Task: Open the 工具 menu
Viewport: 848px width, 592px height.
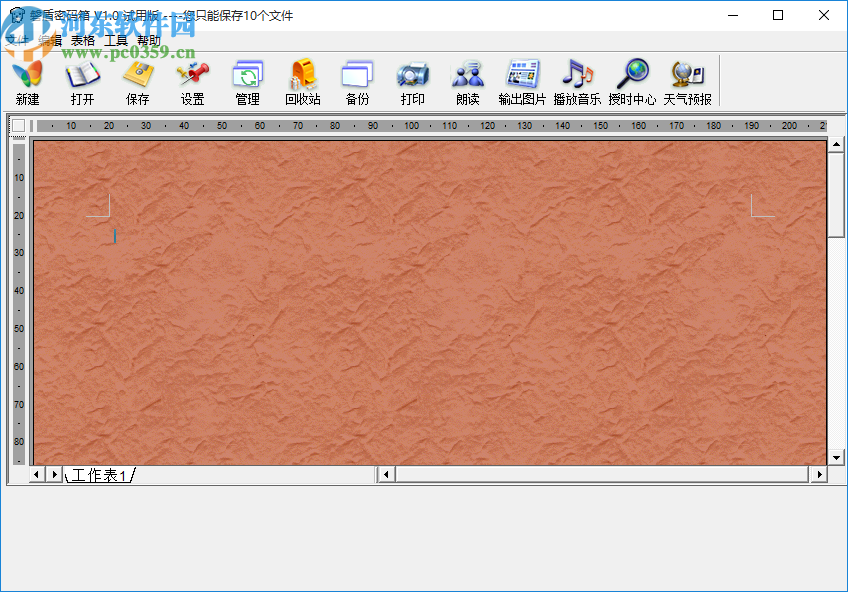Action: click(x=116, y=41)
